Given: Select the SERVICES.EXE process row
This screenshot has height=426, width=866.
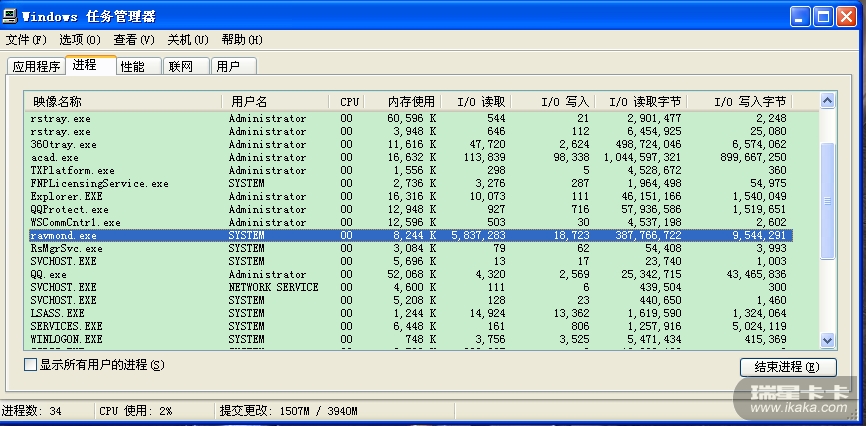Looking at the screenshot, I should tap(409, 327).
